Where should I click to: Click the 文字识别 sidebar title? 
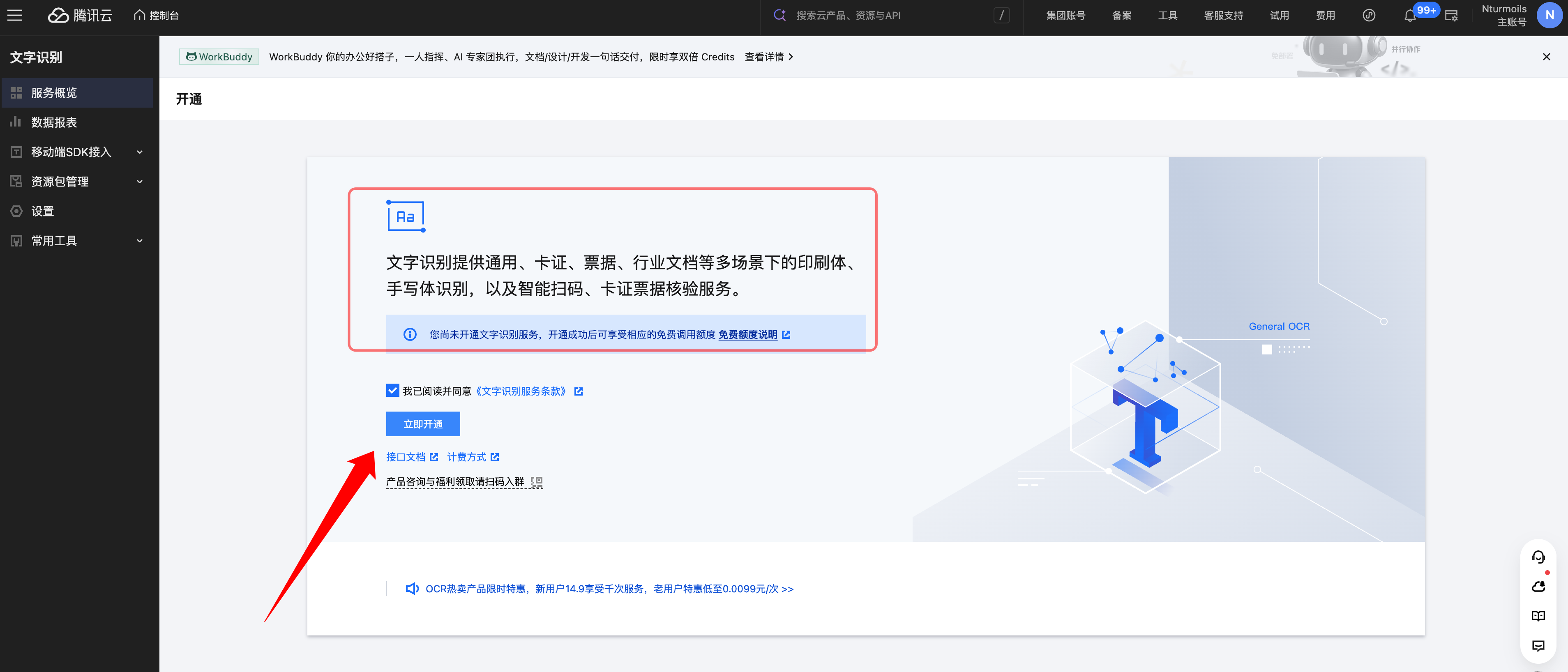tap(36, 57)
